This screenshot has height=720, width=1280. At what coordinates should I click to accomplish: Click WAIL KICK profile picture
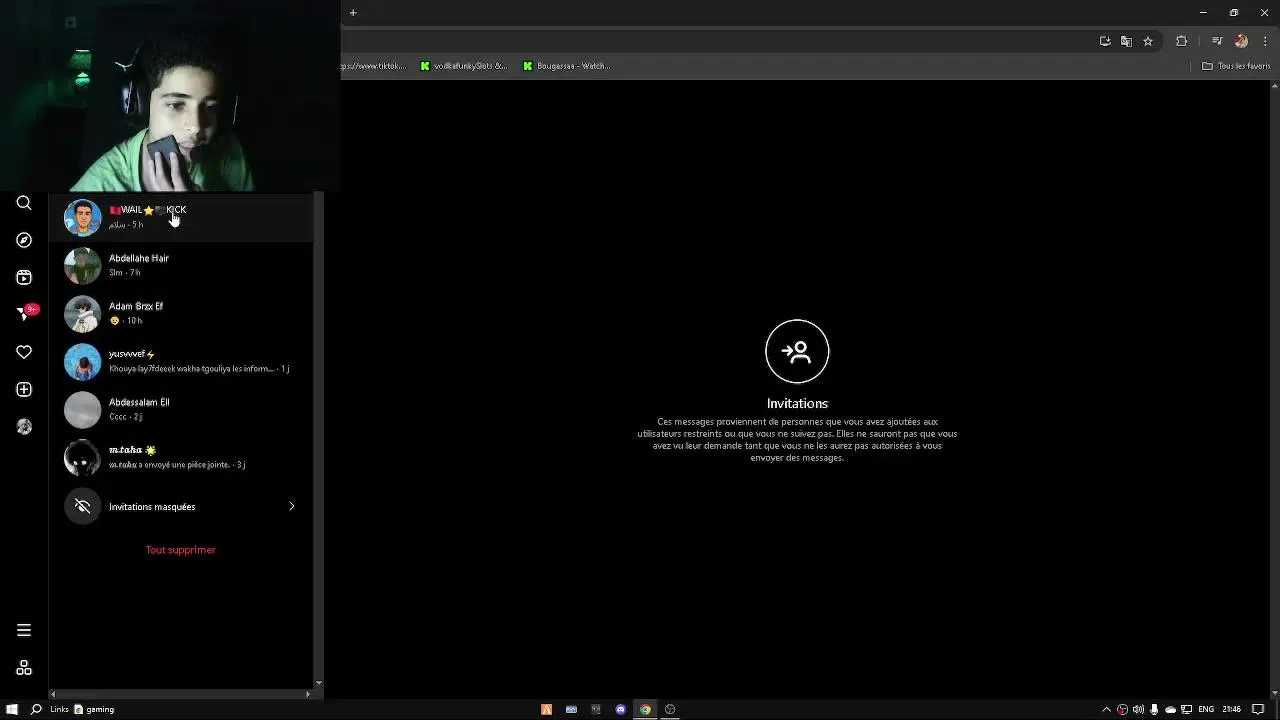[x=83, y=217]
